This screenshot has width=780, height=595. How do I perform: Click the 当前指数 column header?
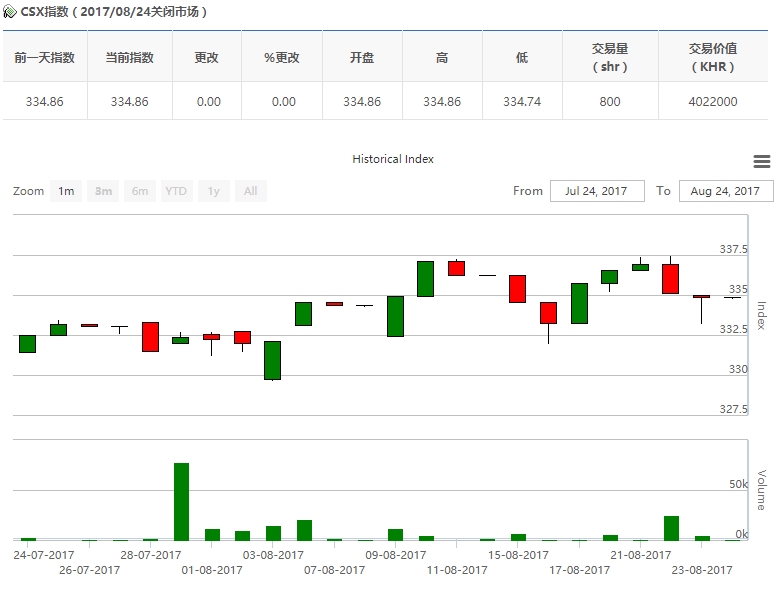[129, 58]
